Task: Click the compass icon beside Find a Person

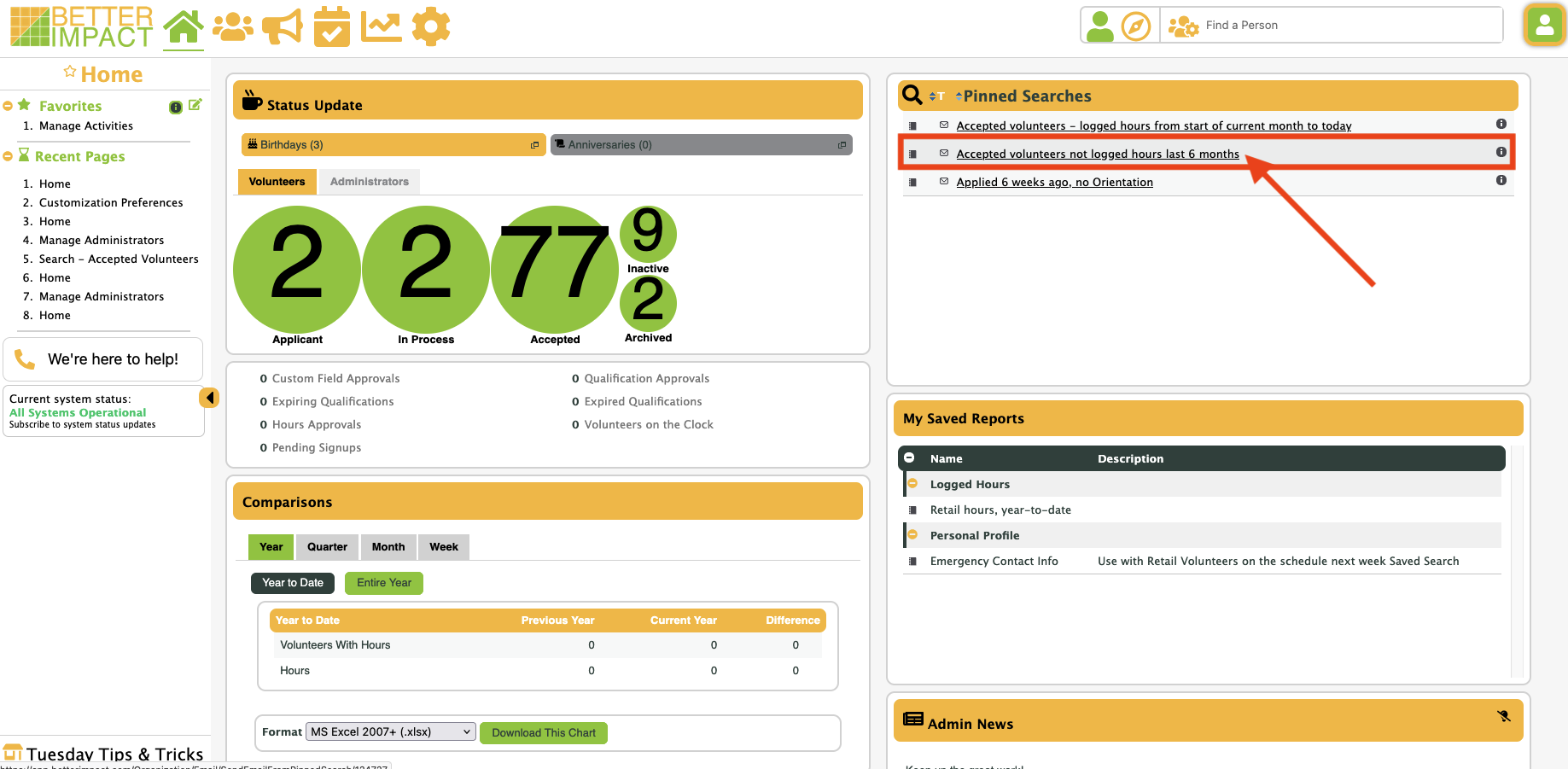Action: point(1135,26)
